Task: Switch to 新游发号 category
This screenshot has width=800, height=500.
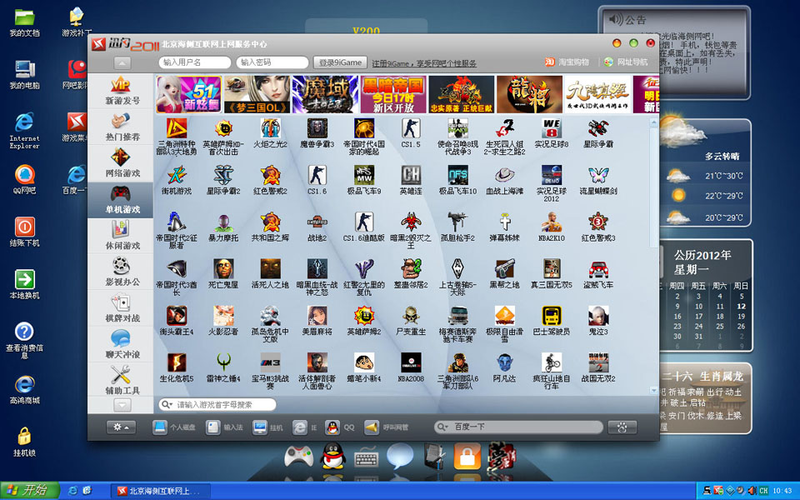Action: 121,91
